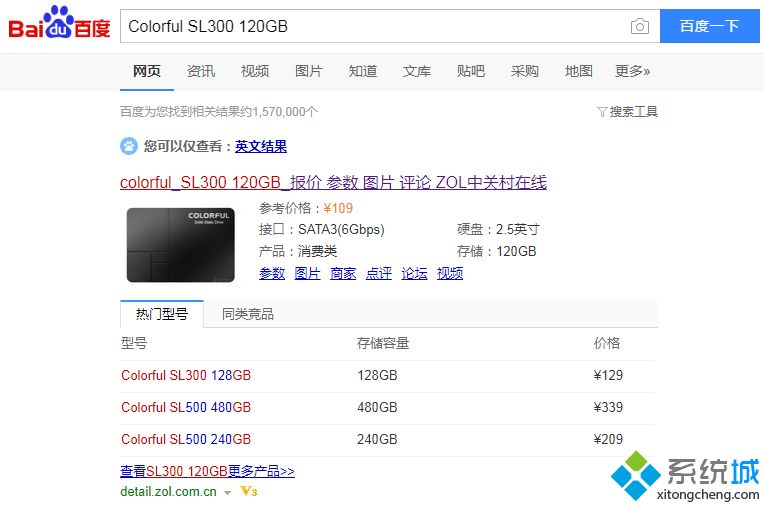
Task: Click the 存储：120GB spec text
Action: point(497,252)
